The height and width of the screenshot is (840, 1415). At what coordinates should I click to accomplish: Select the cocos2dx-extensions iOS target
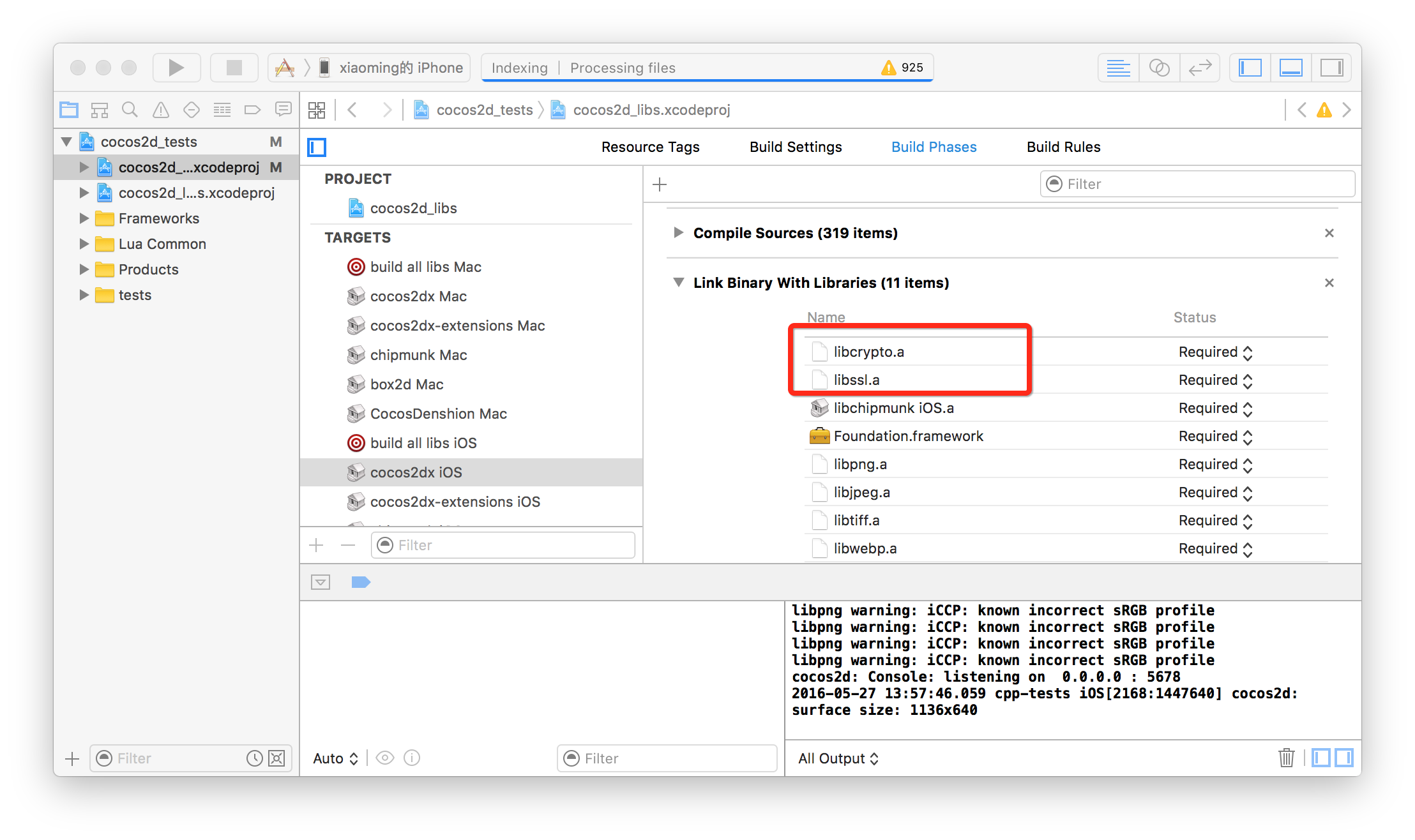pyautogui.click(x=455, y=502)
